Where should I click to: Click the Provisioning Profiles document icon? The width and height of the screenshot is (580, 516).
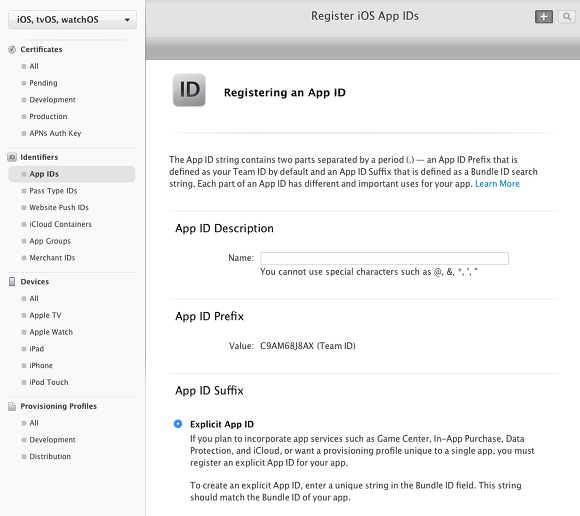click(12, 407)
